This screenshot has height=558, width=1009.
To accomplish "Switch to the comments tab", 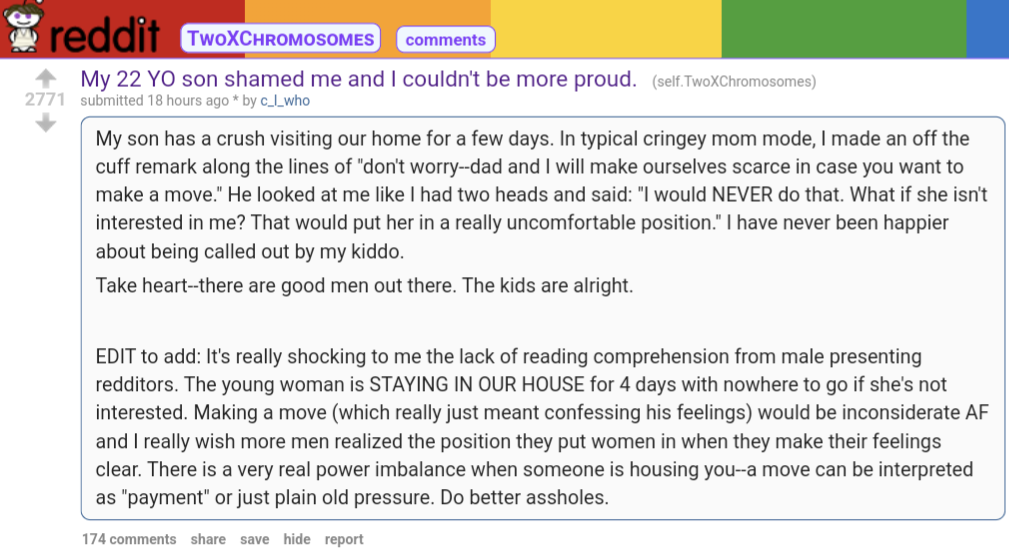I will 445,40.
